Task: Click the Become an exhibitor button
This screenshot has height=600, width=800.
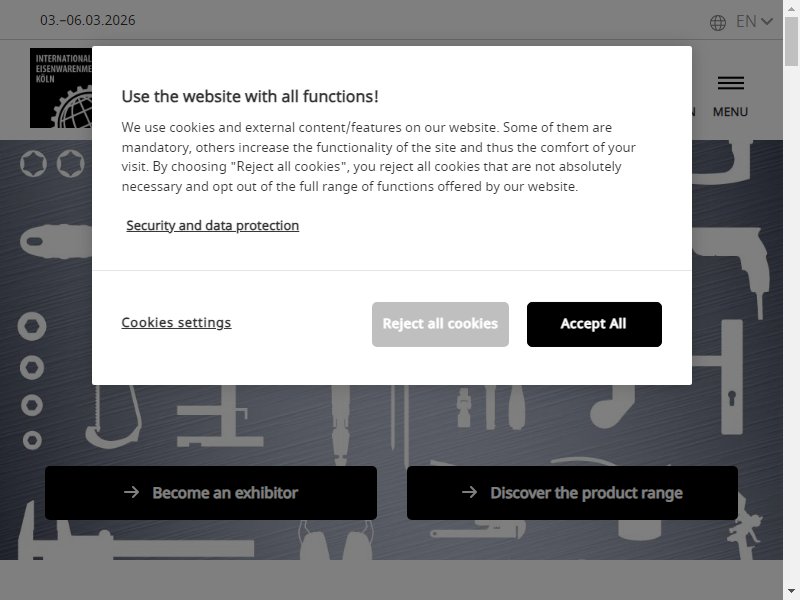Action: click(211, 493)
